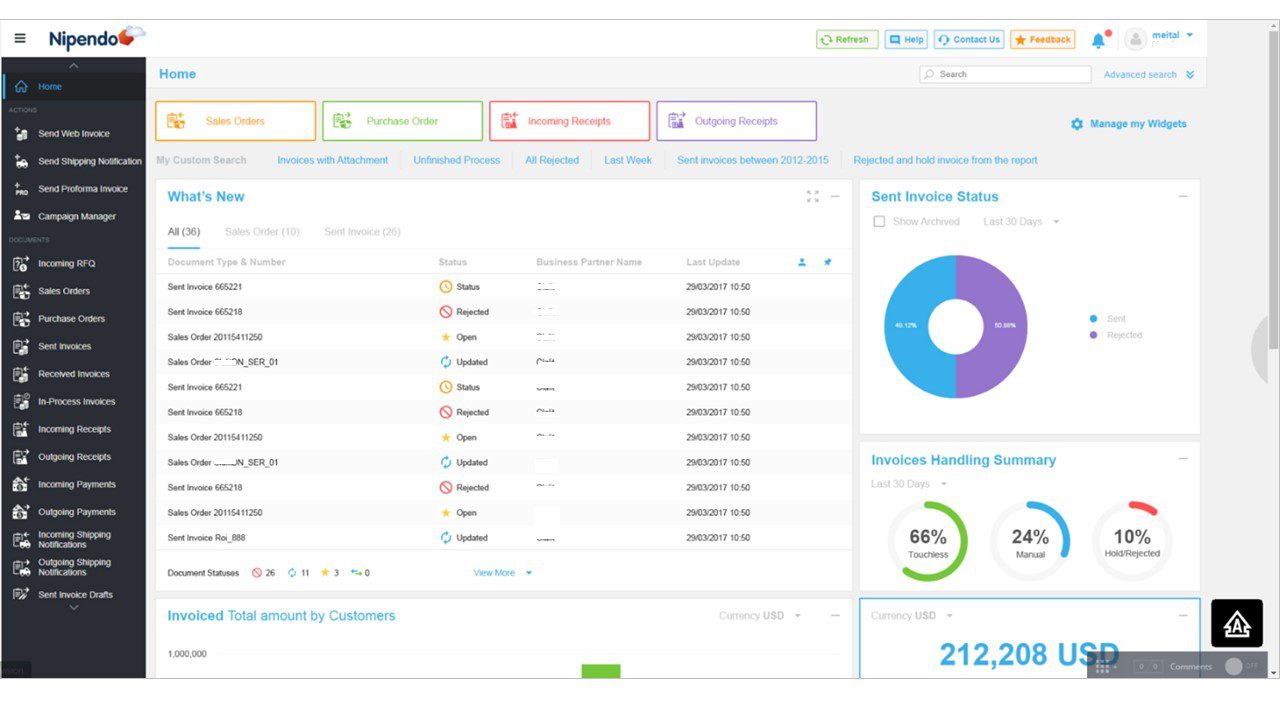Click the pin column icon in table header

(827, 262)
